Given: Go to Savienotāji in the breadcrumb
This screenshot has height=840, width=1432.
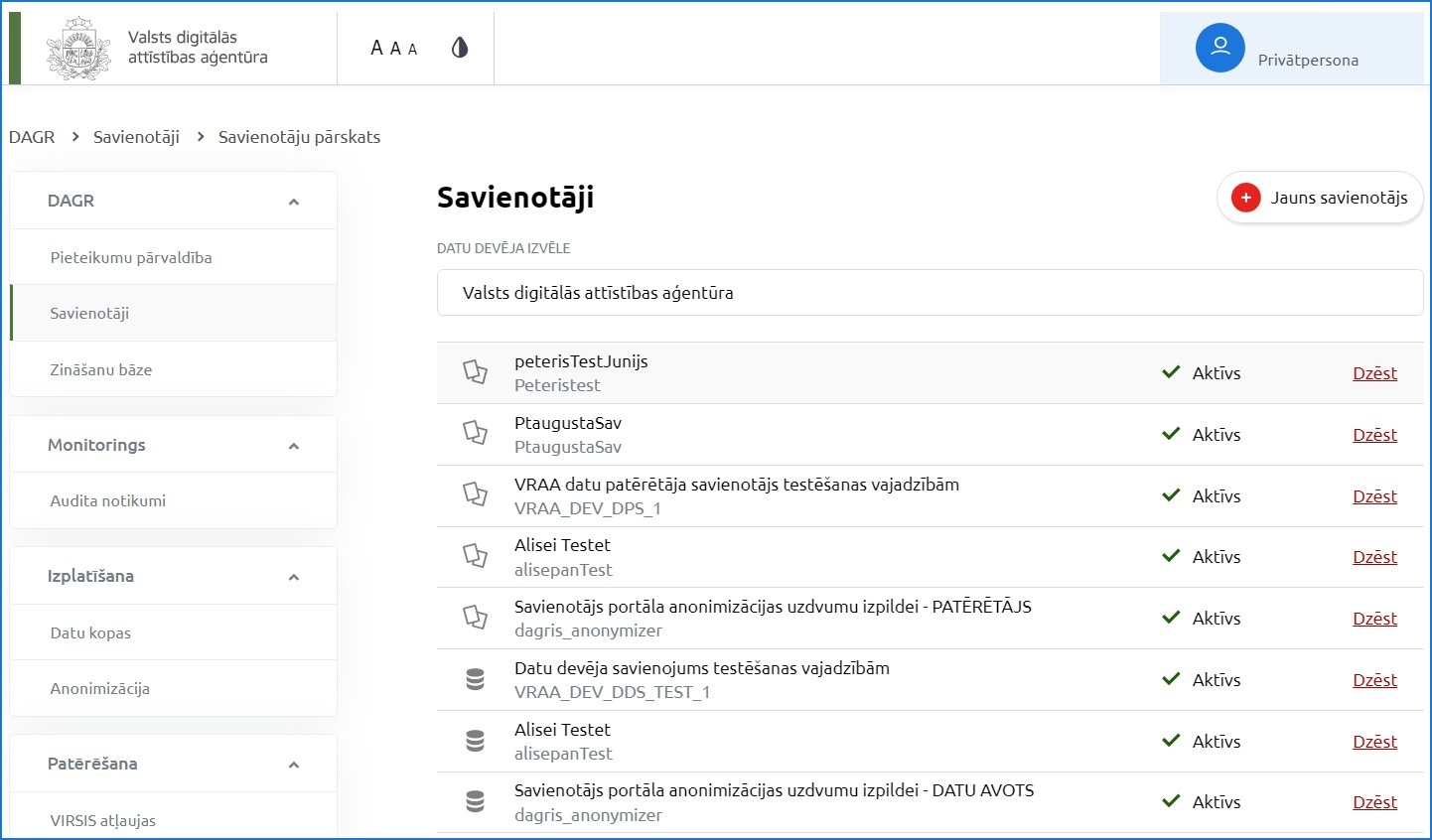Looking at the screenshot, I should click(x=136, y=137).
